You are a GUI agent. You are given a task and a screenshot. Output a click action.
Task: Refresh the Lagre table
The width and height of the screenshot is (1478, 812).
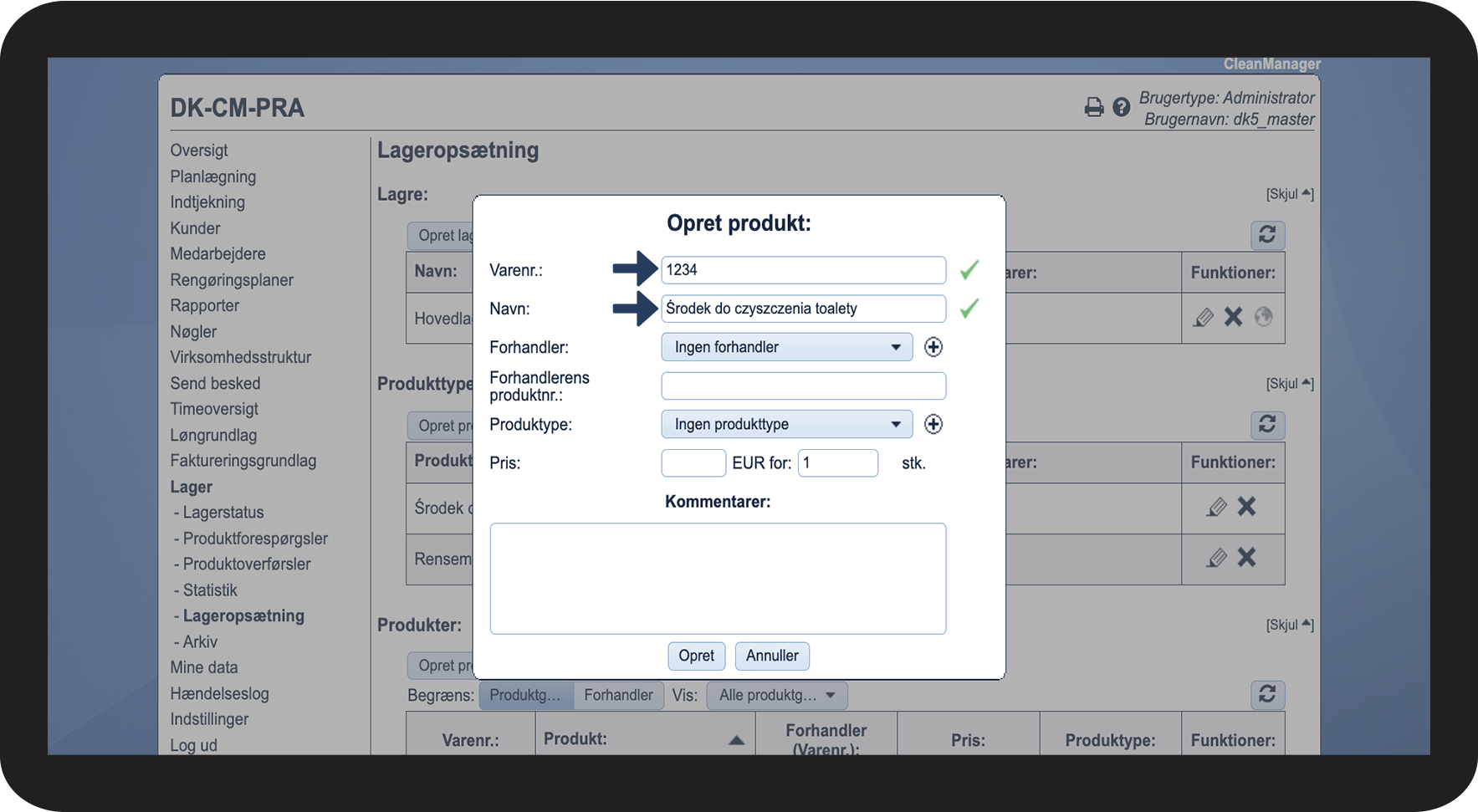tap(1267, 235)
